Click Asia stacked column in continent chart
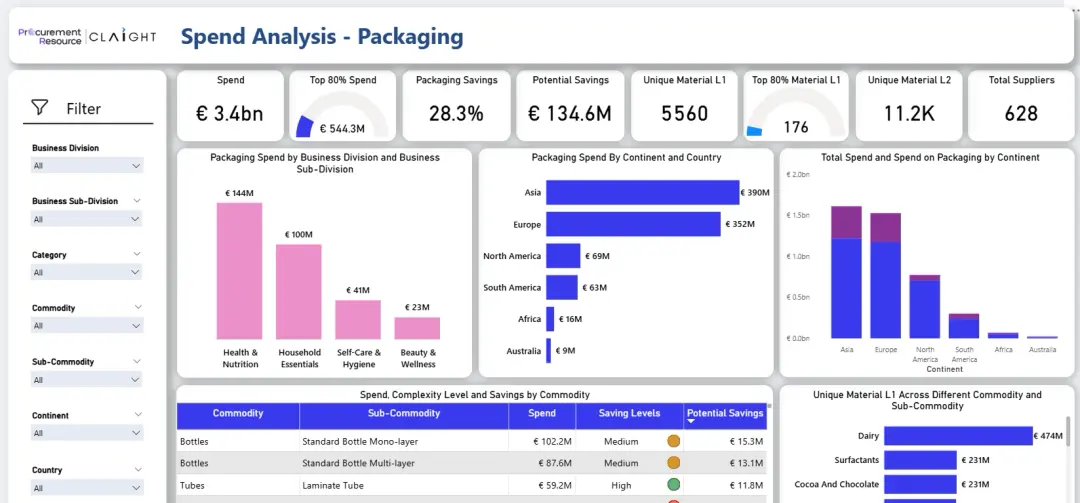This screenshot has height=503, width=1080. tap(847, 272)
